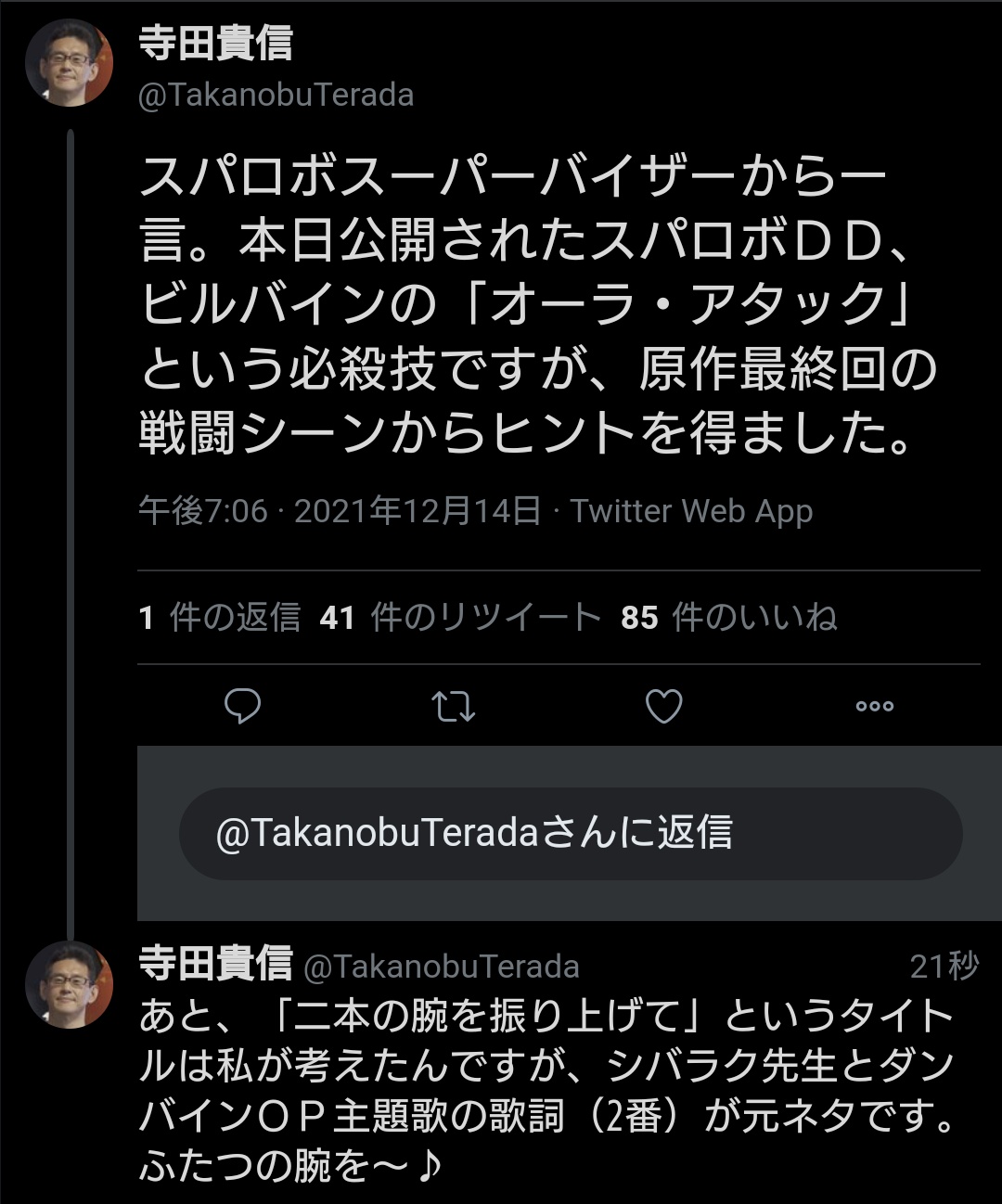
Task: Focus the @TakanobuTeradaさんに返信 reply field
Action: point(570,833)
